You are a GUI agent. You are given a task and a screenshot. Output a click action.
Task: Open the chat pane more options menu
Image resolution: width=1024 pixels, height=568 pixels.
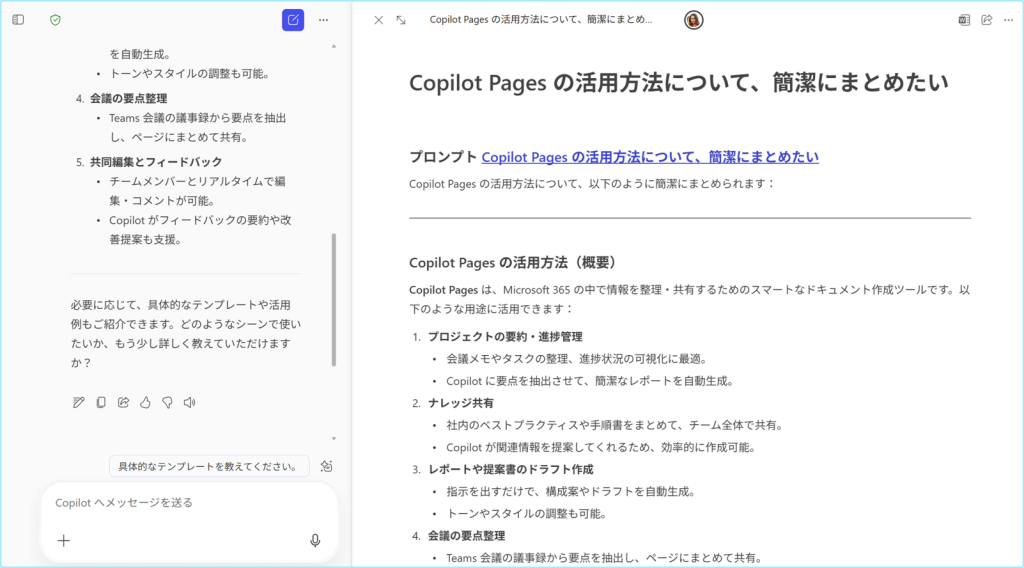[x=324, y=20]
